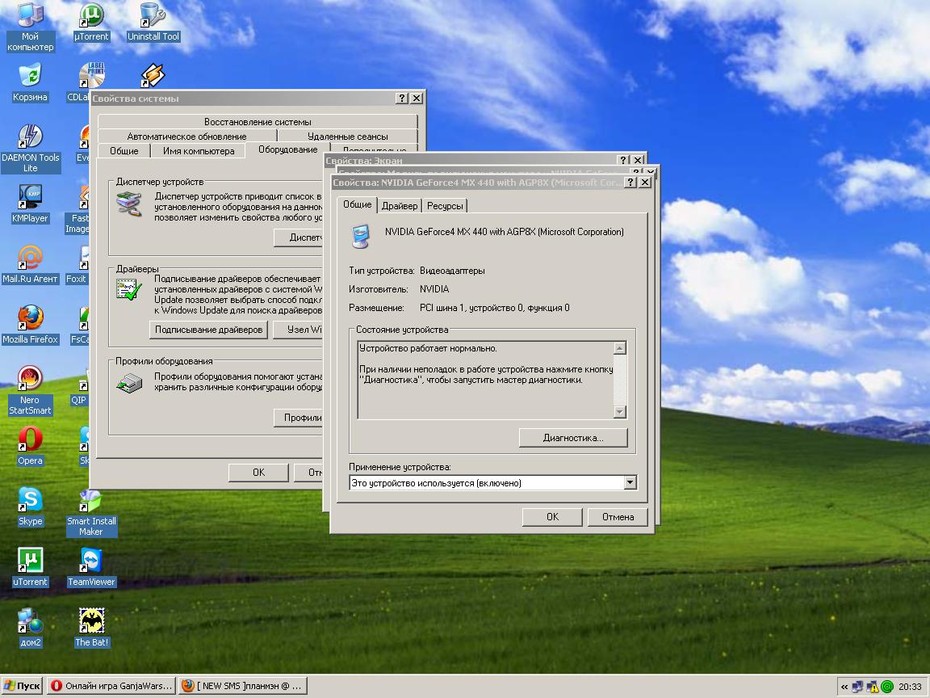Viewport: 930px width, 698px height.
Task: Launch the Mail.Ru Агент shortcut
Action: pyautogui.click(x=30, y=265)
